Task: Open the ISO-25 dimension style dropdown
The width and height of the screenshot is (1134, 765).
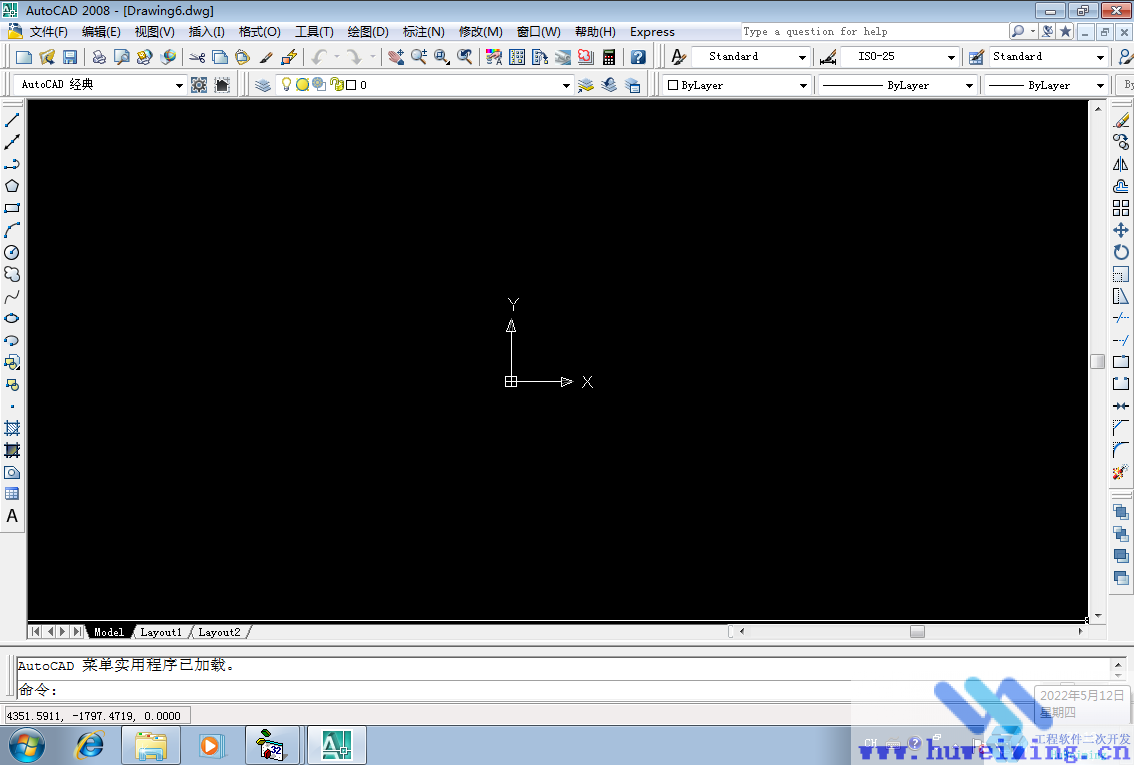Action: click(x=951, y=57)
